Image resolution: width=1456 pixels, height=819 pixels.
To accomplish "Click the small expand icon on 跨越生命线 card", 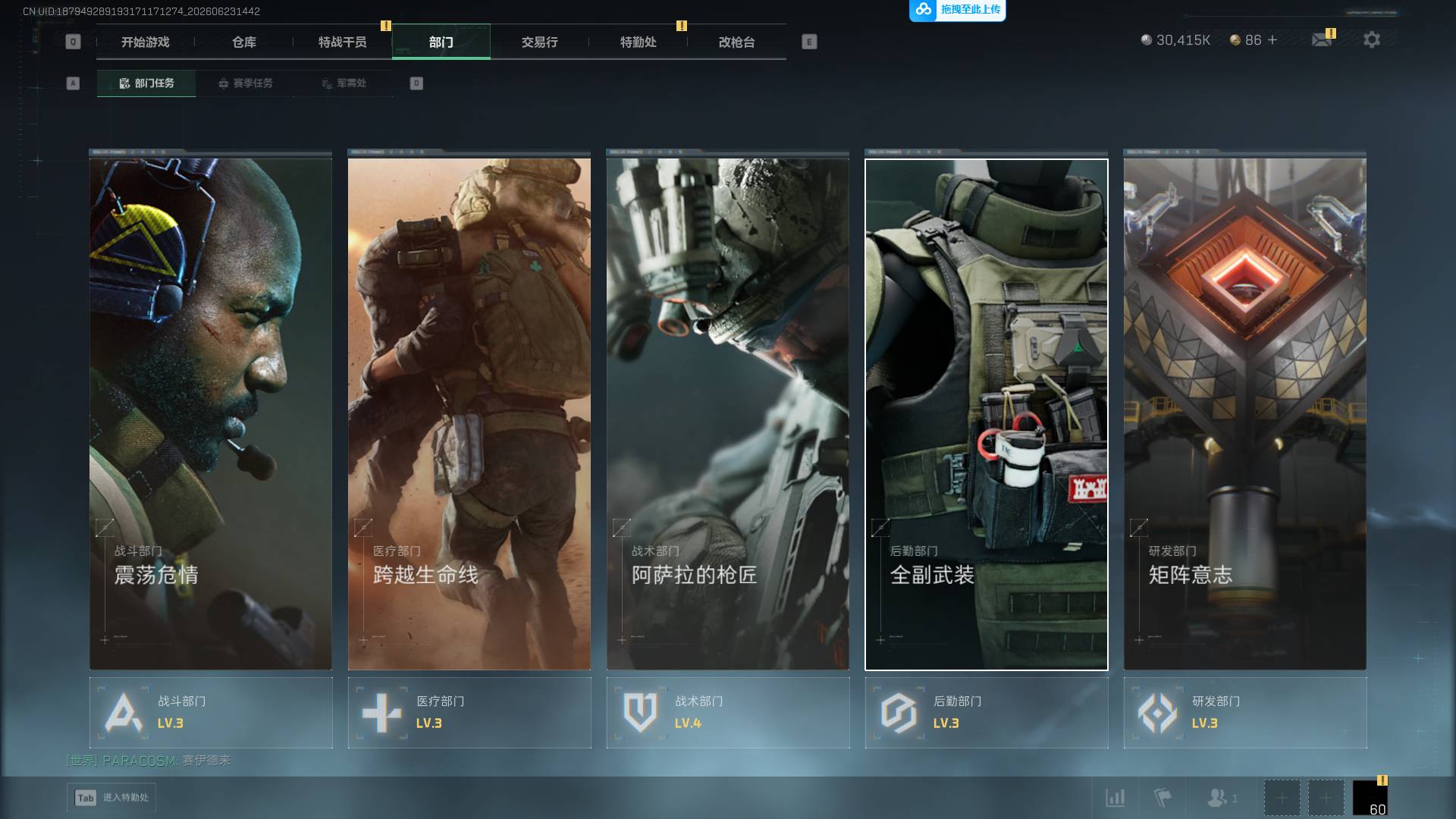I will tap(363, 527).
